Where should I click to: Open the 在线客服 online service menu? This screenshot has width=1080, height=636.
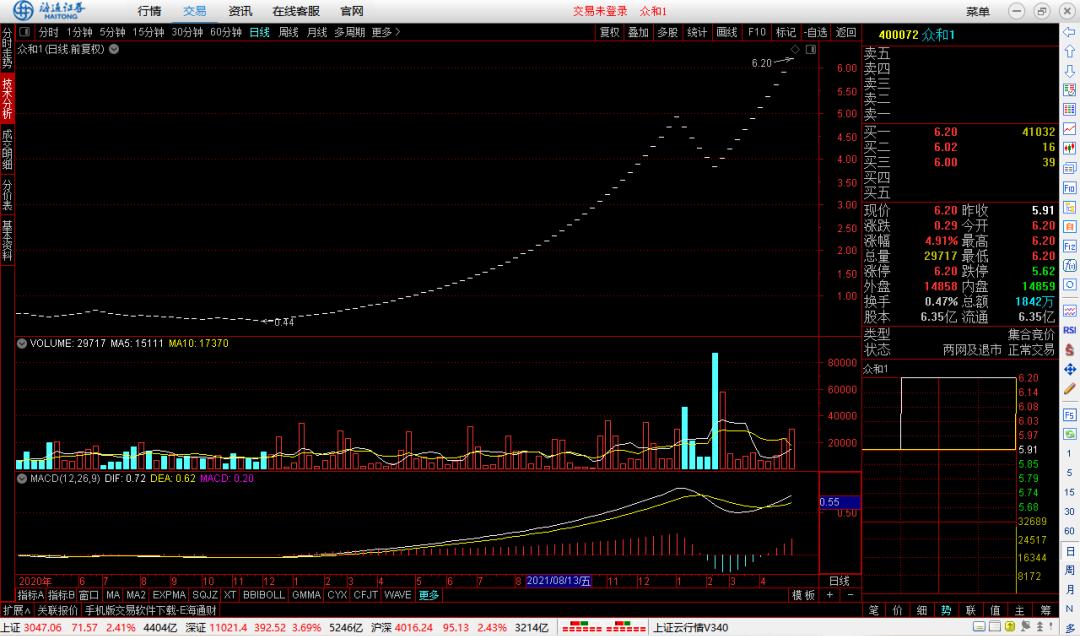pos(296,11)
